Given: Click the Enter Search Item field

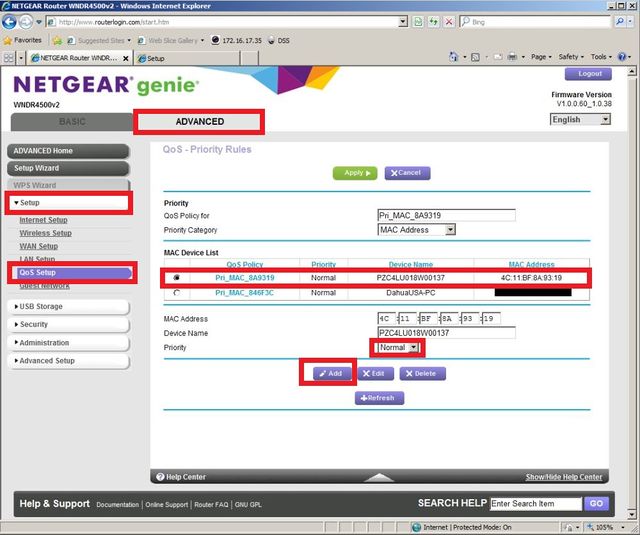Looking at the screenshot, I should click(x=536, y=504).
